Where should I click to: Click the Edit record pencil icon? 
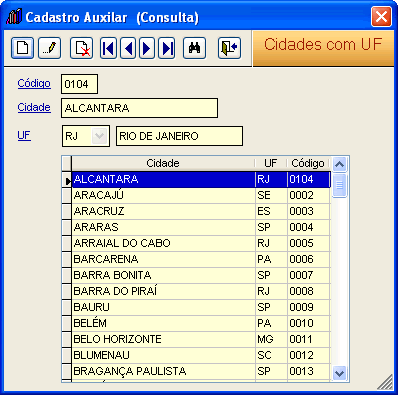click(x=49, y=48)
